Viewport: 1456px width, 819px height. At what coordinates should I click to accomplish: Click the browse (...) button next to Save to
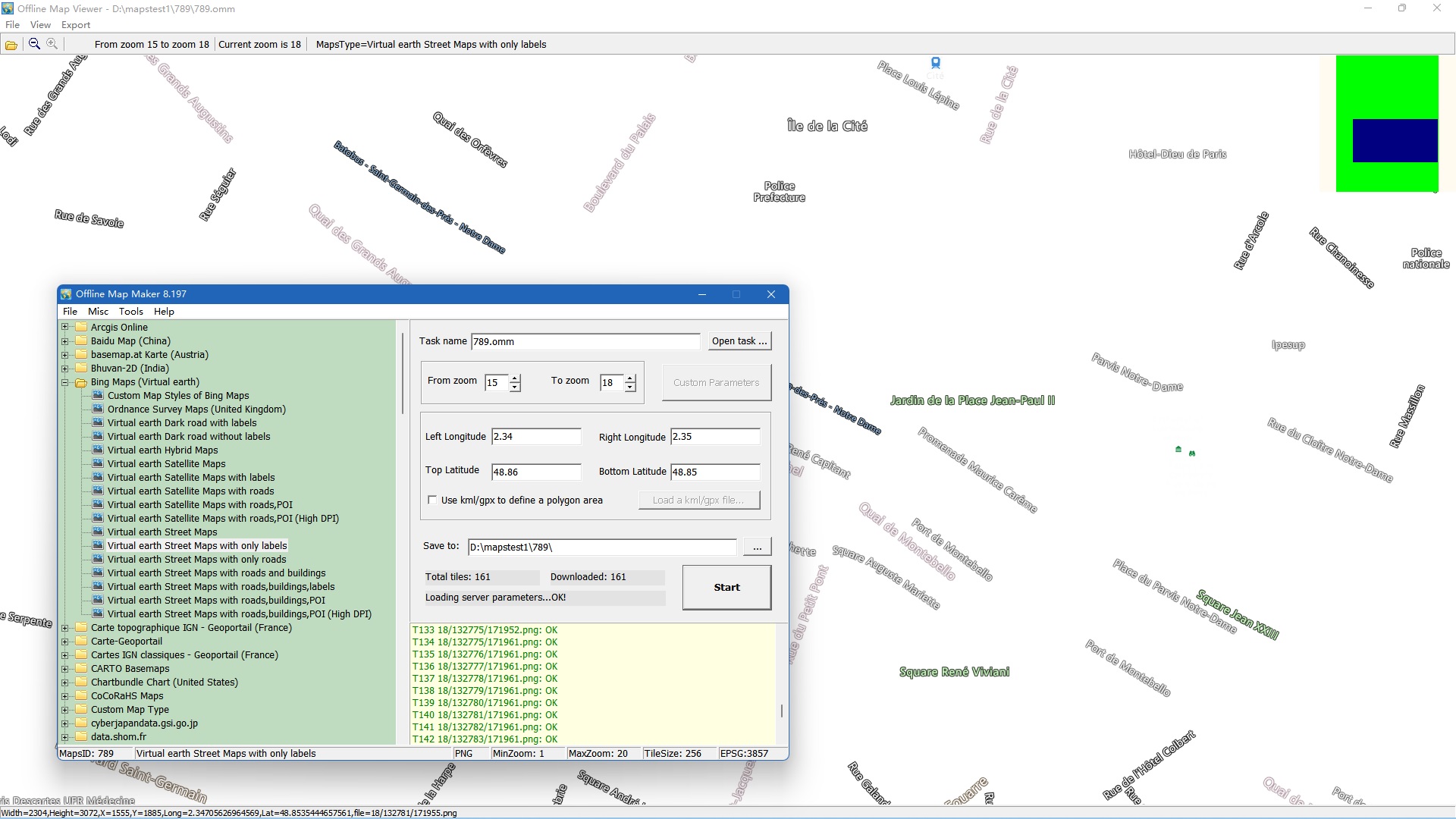[x=757, y=547]
